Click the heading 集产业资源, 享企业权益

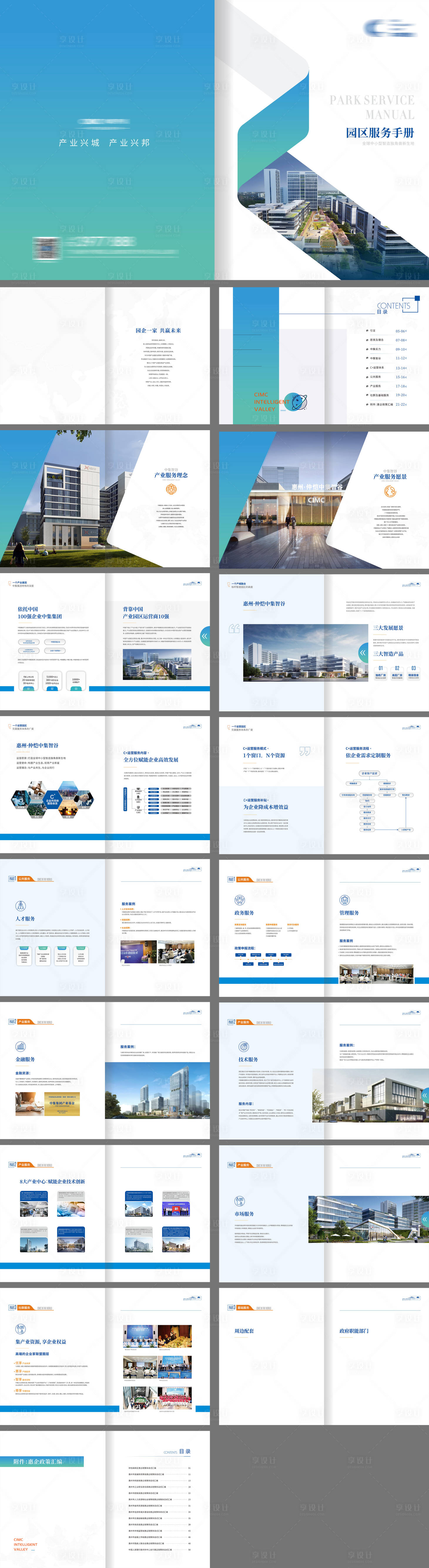click(x=41, y=1342)
